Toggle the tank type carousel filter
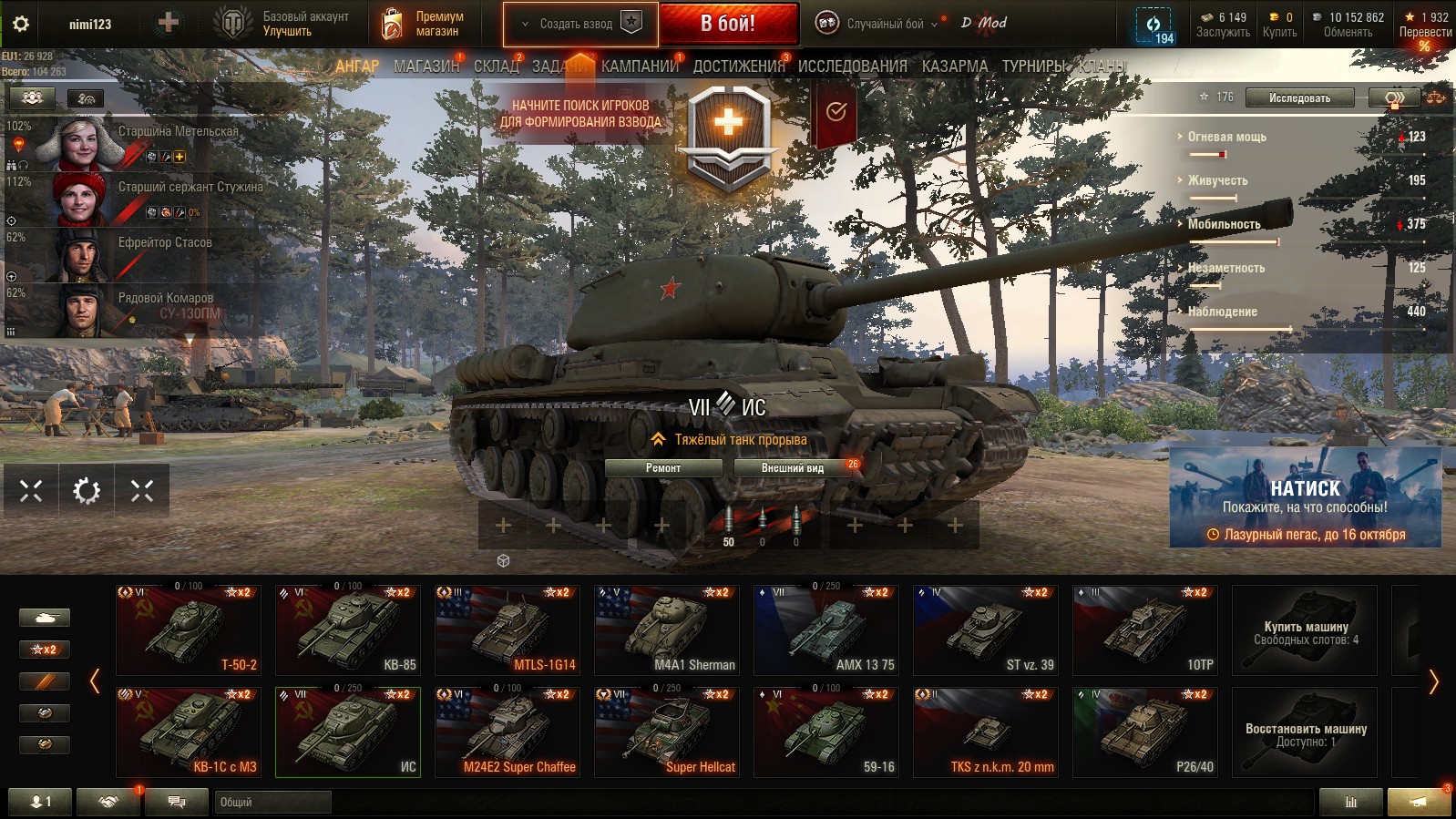The height and width of the screenshot is (819, 1456). (44, 618)
